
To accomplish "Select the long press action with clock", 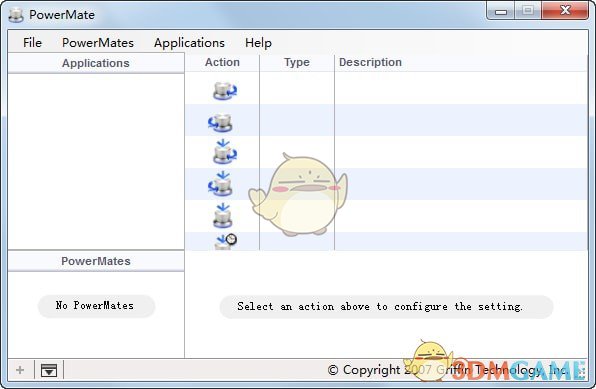I will coord(226,241).
